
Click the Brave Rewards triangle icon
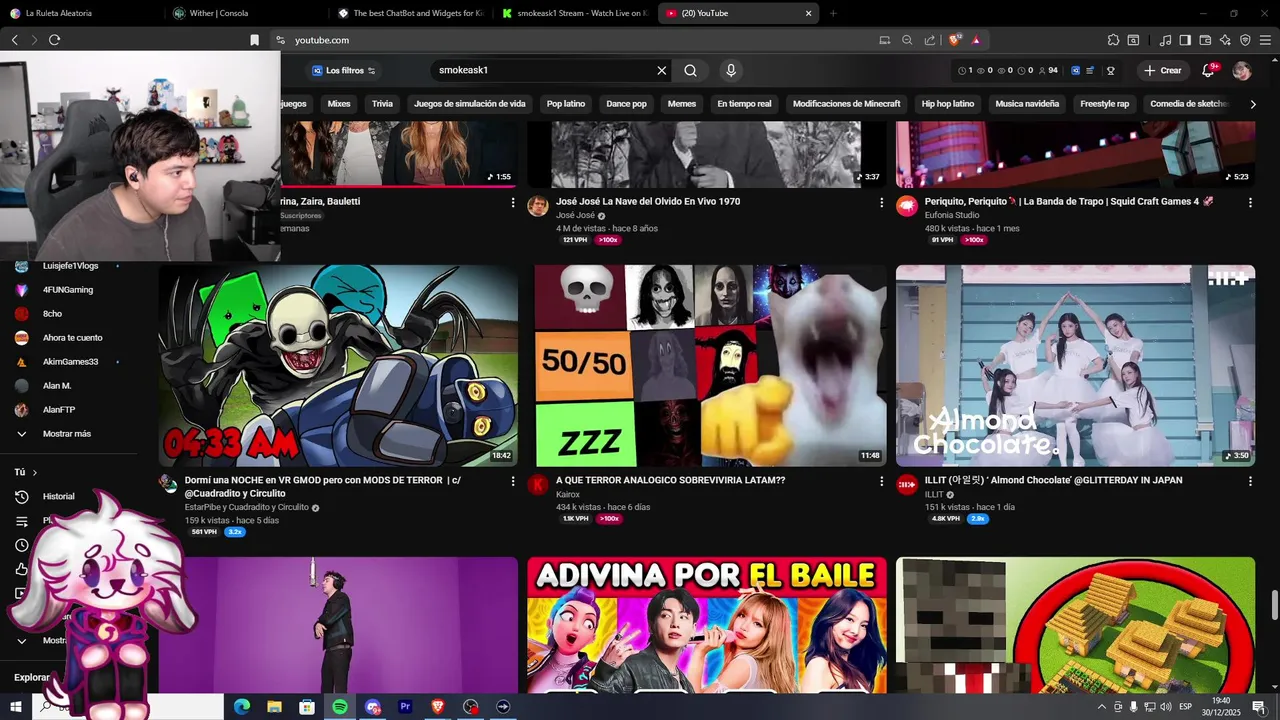click(x=975, y=40)
